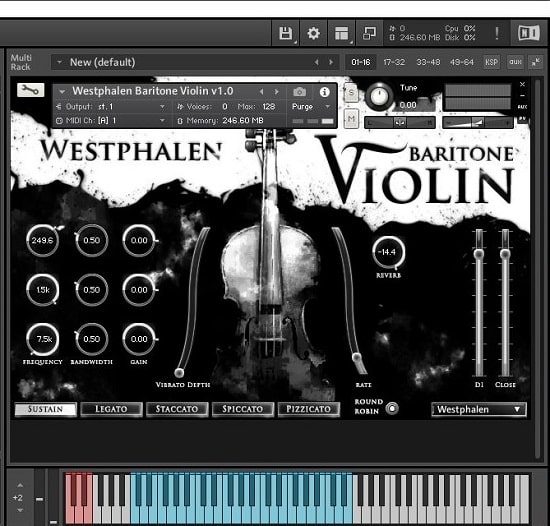Image resolution: width=550 pixels, height=526 pixels.
Task: Shift keyboard octave down arrow
Action: [20, 510]
